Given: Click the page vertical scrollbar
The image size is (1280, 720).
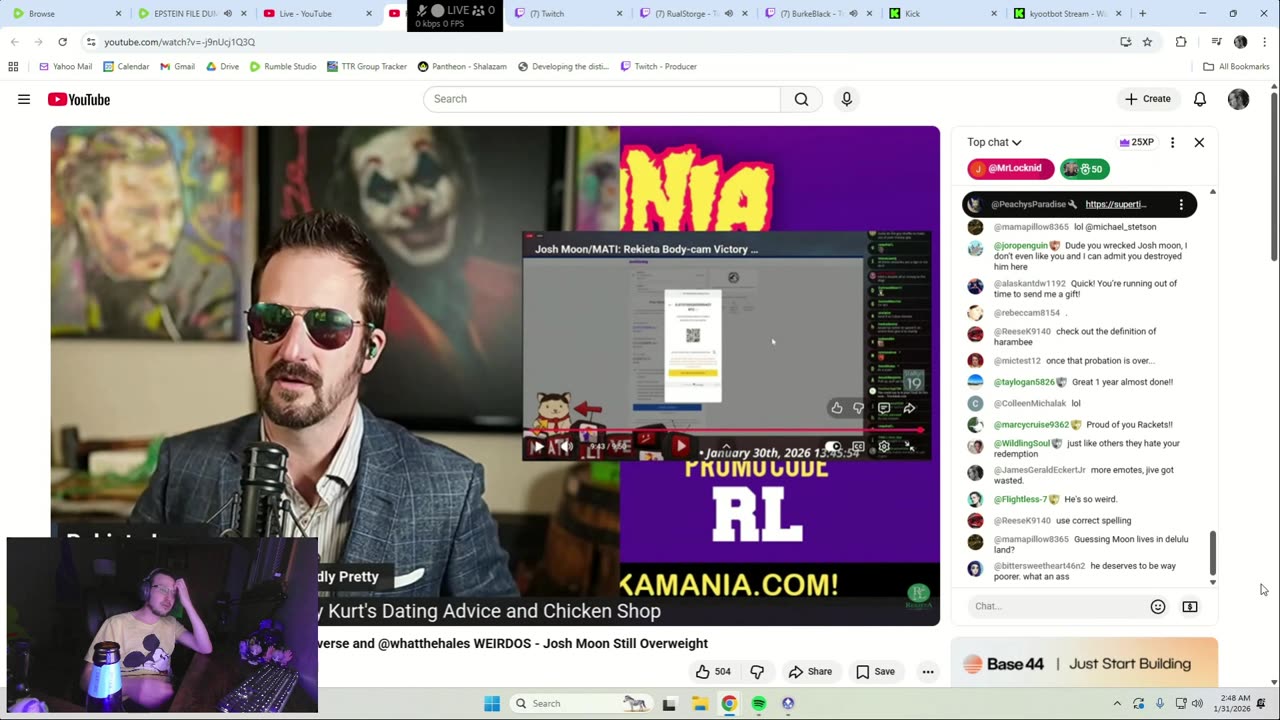Looking at the screenshot, I should tap(1274, 175).
